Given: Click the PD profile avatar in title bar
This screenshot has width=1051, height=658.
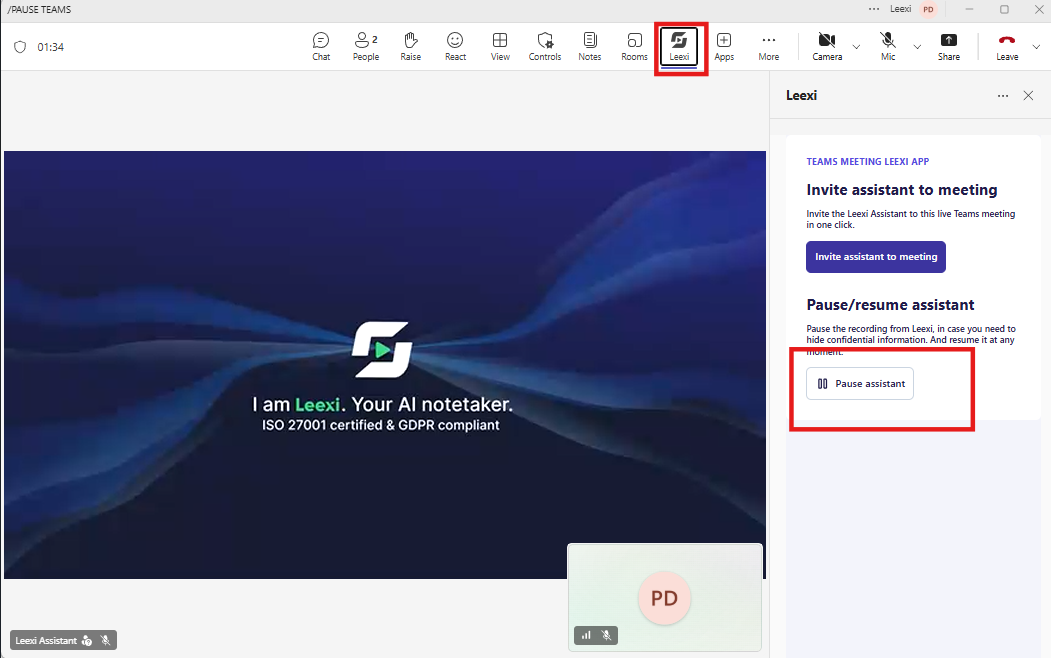Looking at the screenshot, I should [928, 9].
